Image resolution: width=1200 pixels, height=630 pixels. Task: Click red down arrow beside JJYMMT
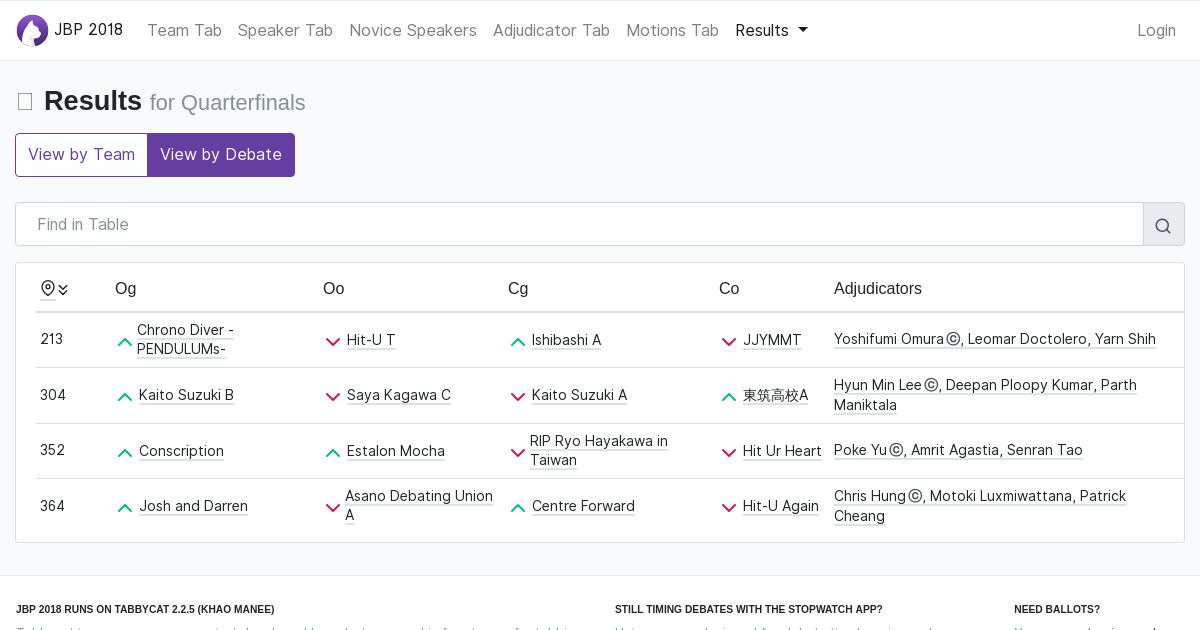click(x=729, y=341)
